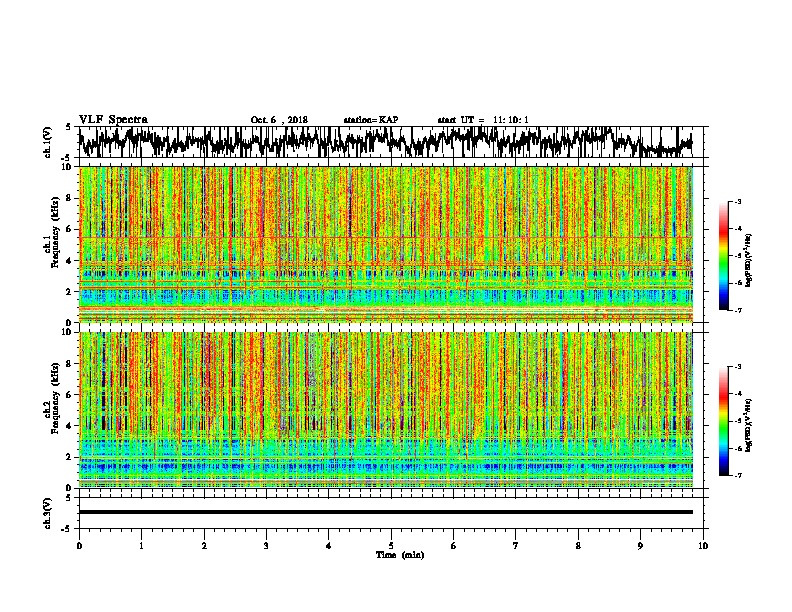This screenshot has height=612, width=792.
Task: Click the "5" tick on ch.1(V) waveform axis
Action: tap(68, 128)
